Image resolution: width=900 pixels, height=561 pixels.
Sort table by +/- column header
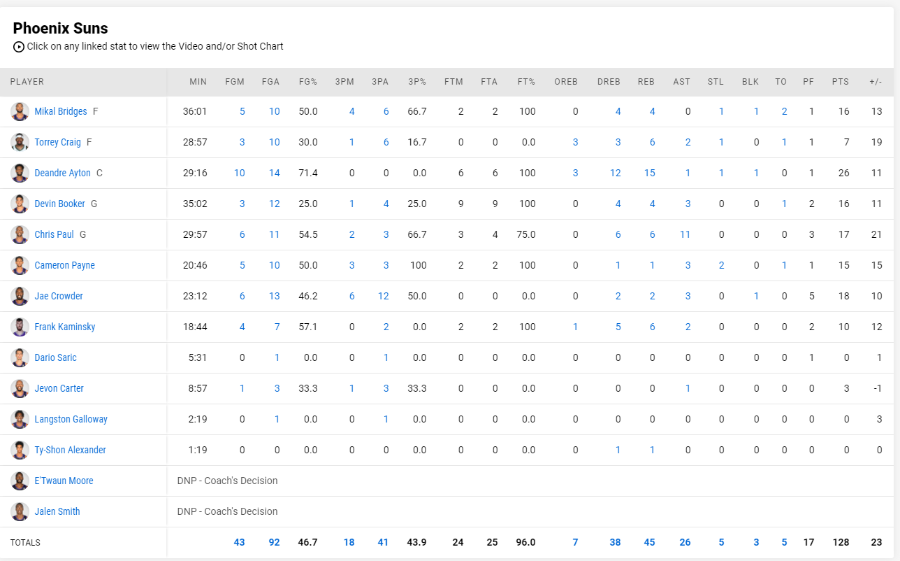tap(875, 82)
